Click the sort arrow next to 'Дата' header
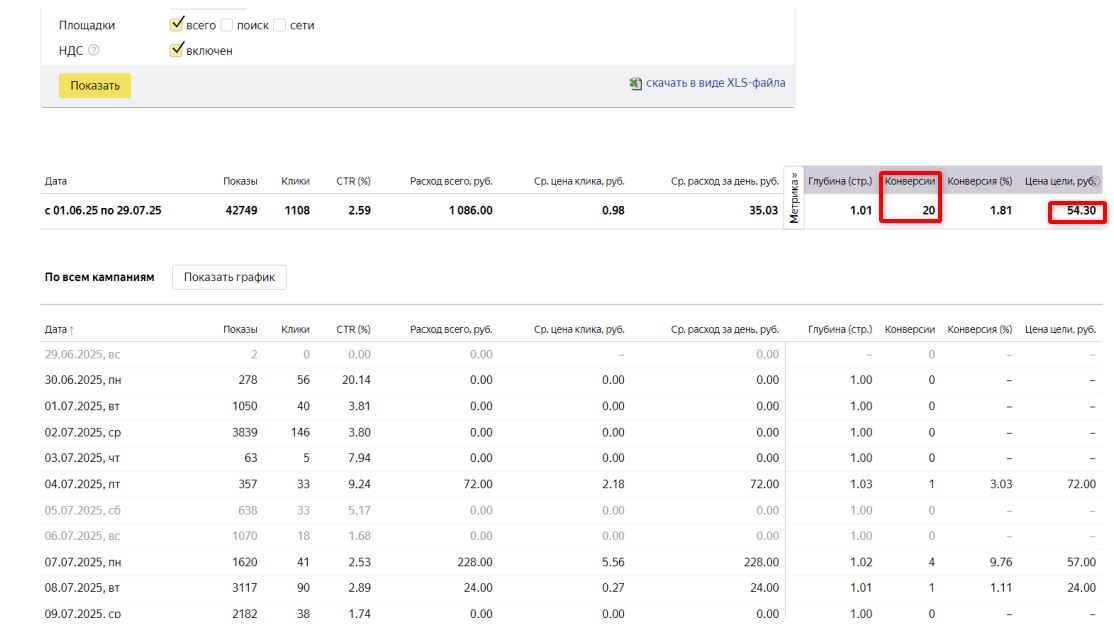The width and height of the screenshot is (1114, 631). point(72,330)
